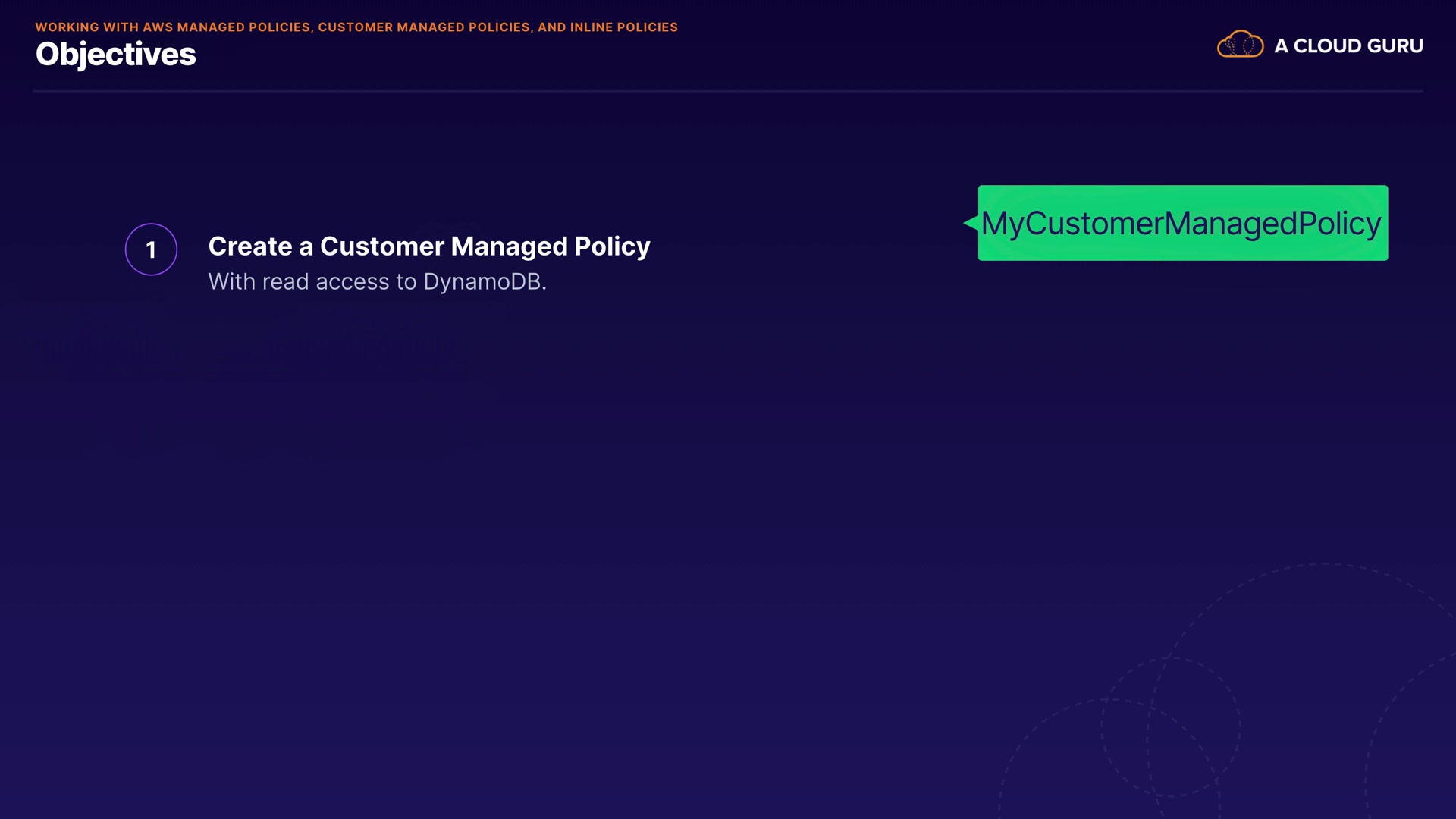The height and width of the screenshot is (819, 1456).
Task: Click the 'Create a Customer Managed Policy' heading
Action: [x=428, y=246]
